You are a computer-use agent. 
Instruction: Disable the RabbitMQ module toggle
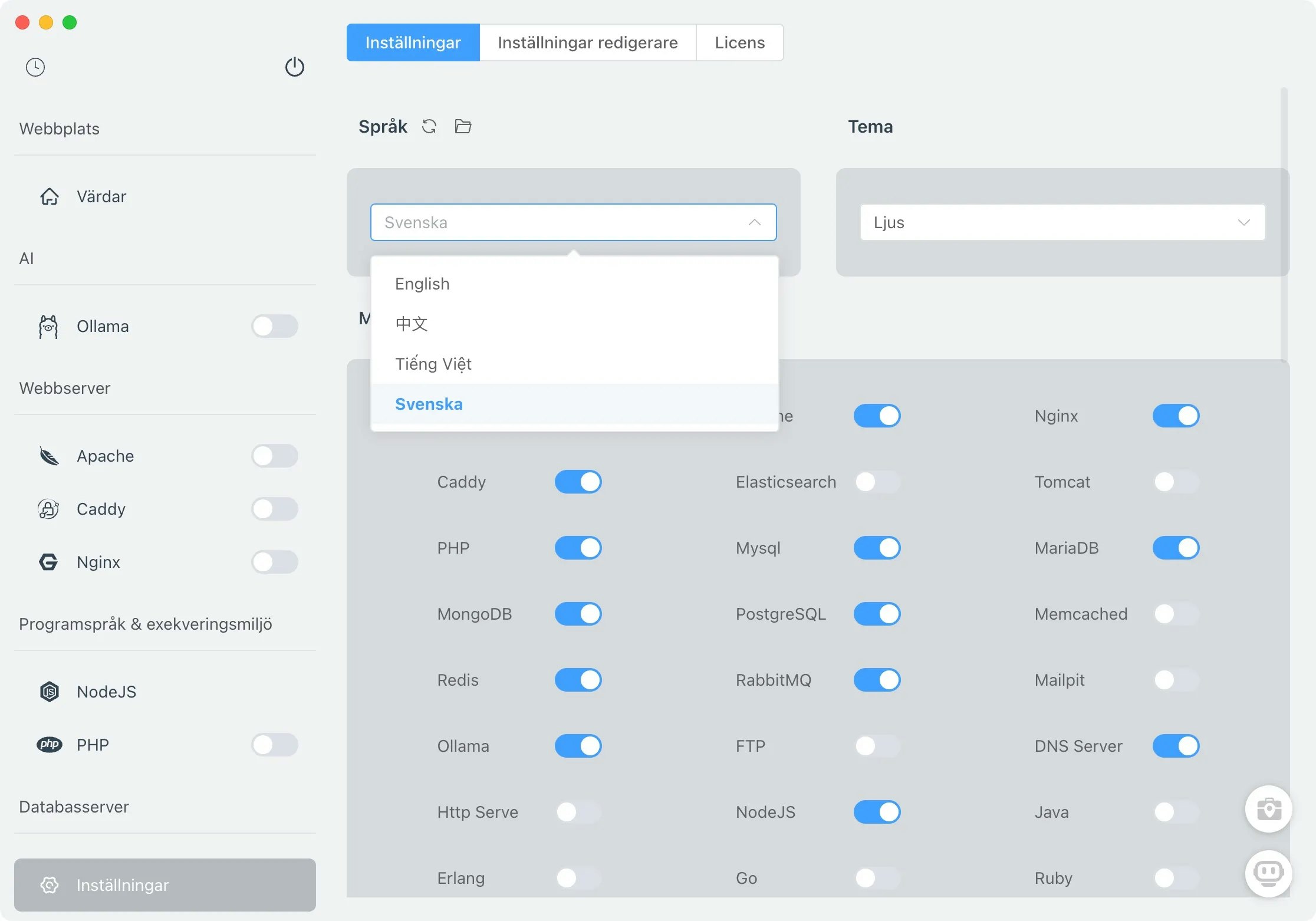[x=877, y=680]
